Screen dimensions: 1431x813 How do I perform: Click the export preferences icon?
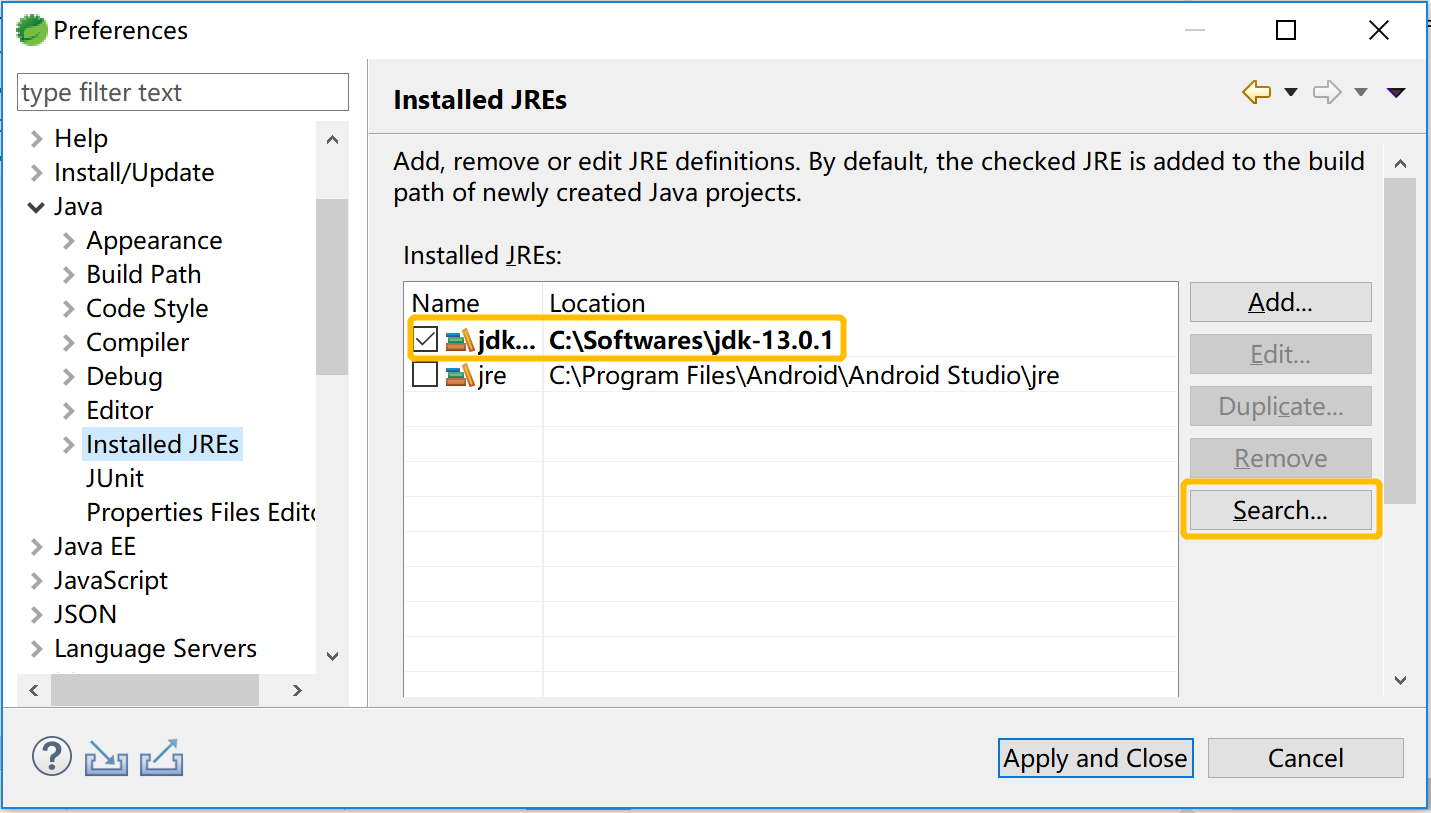tap(160, 758)
